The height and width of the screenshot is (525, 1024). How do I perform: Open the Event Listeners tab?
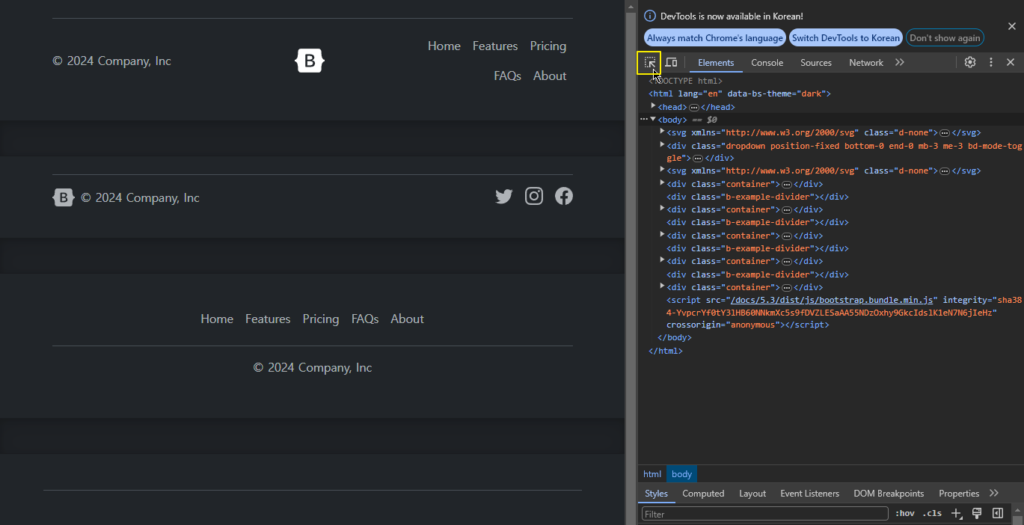click(810, 494)
